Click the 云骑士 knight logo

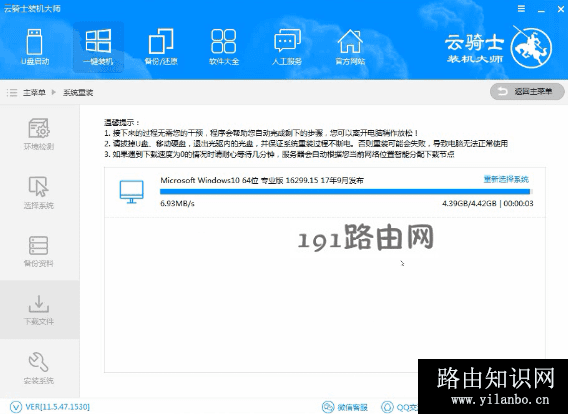pos(531,47)
